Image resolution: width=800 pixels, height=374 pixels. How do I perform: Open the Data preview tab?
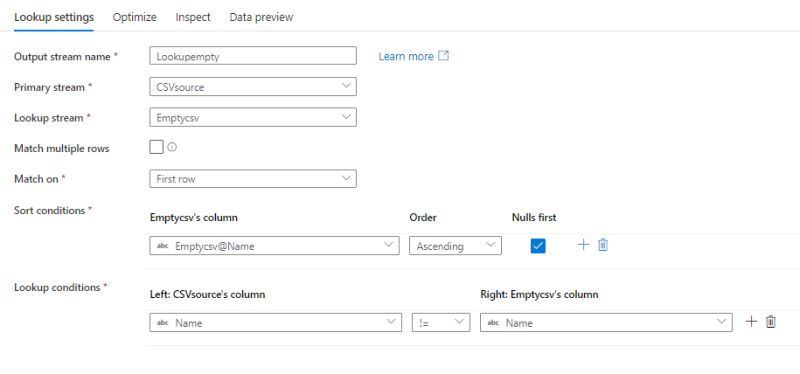pos(261,17)
